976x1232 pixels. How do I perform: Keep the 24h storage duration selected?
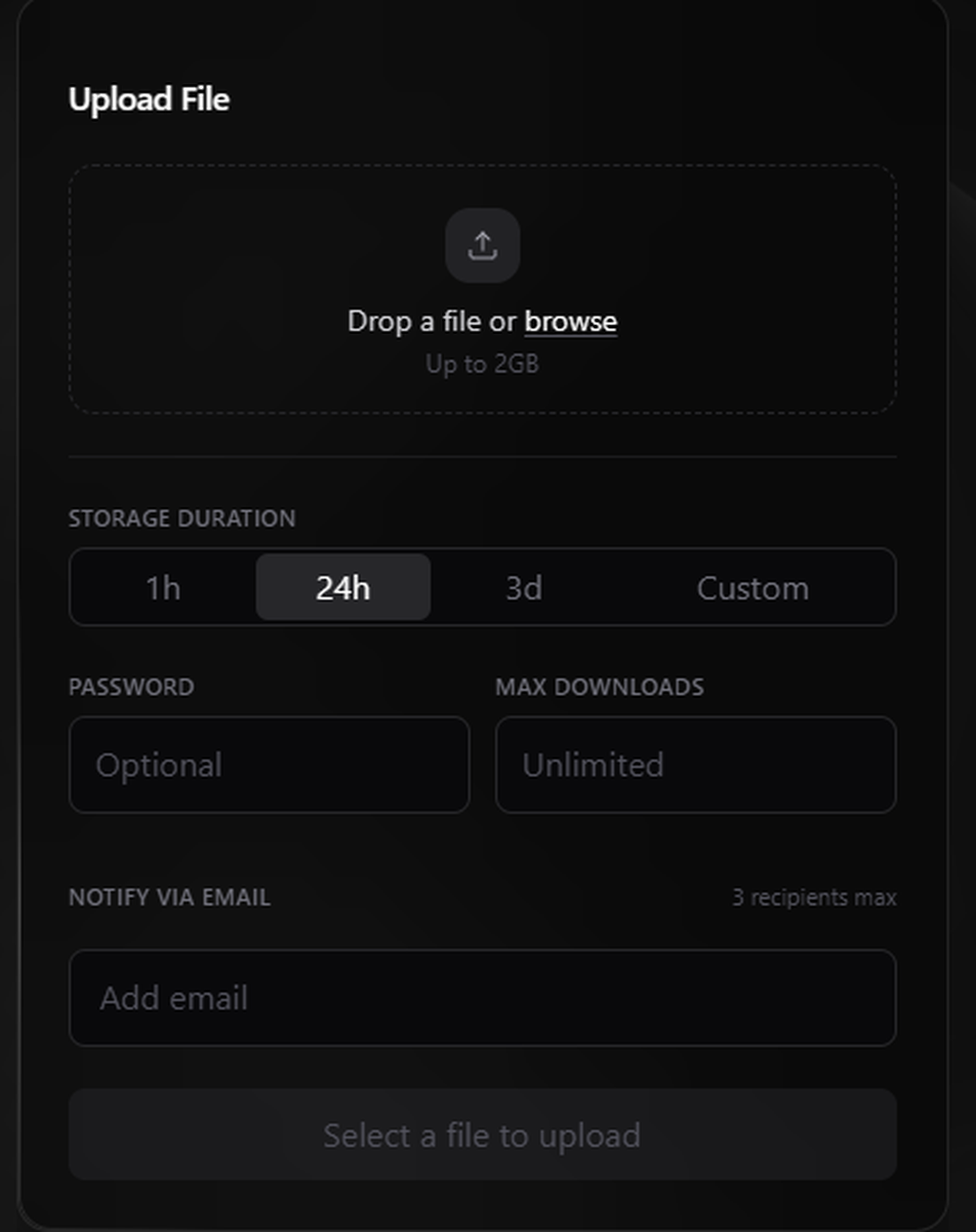pos(343,588)
